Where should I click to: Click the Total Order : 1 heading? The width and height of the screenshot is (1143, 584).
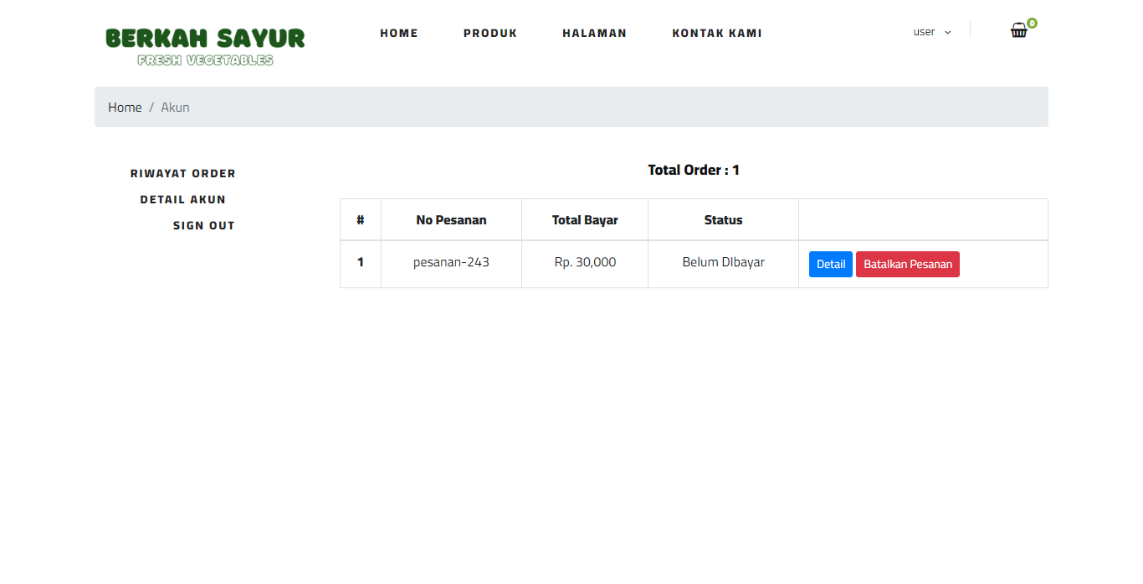693,170
